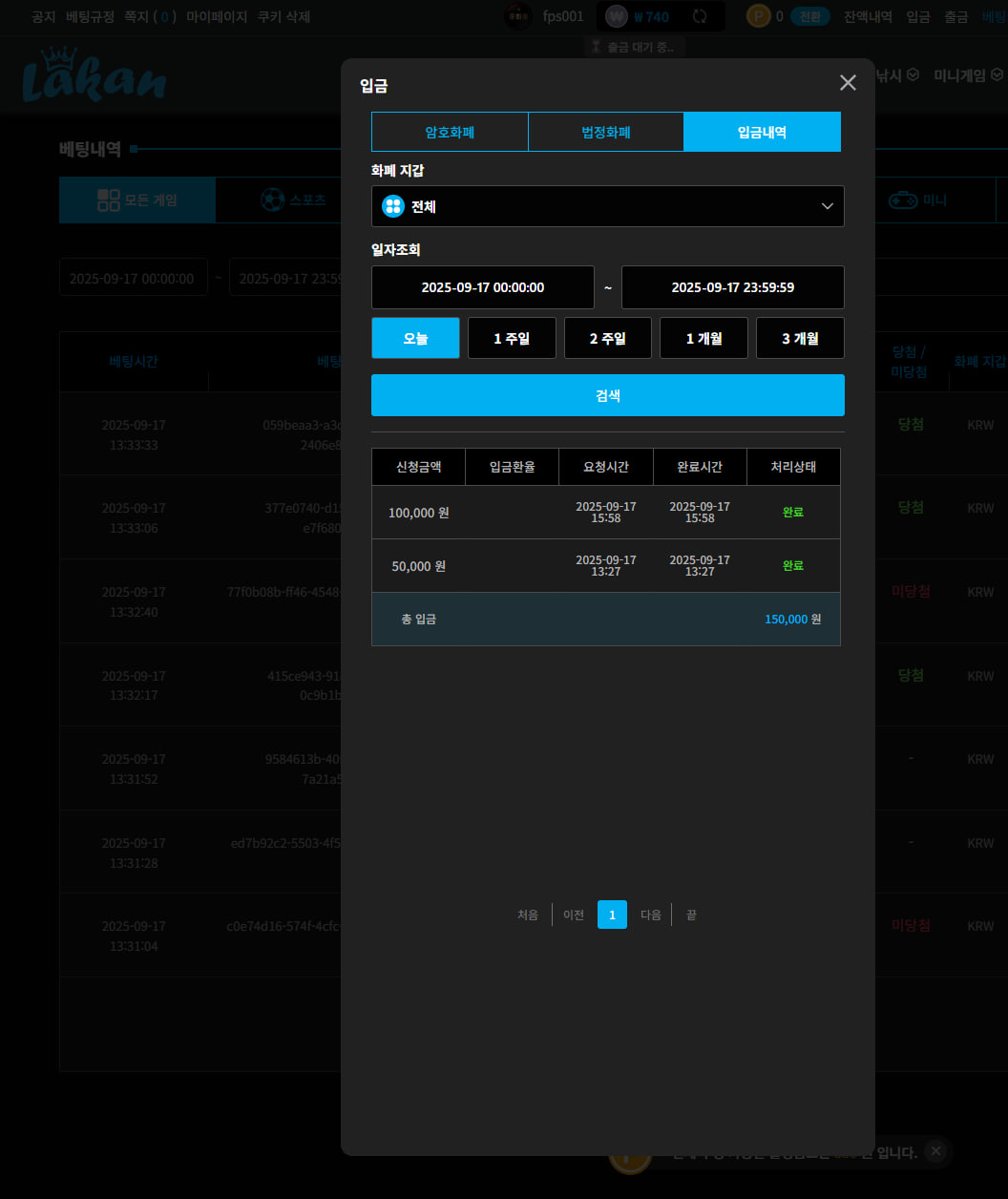
Task: Click the start date input field
Action: coord(483,287)
